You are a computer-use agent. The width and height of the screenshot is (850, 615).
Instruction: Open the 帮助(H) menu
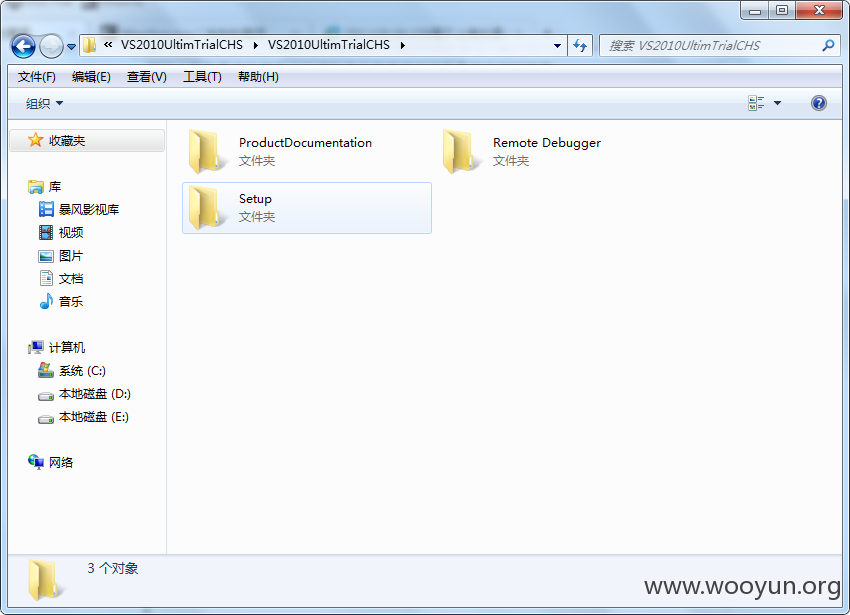point(258,77)
